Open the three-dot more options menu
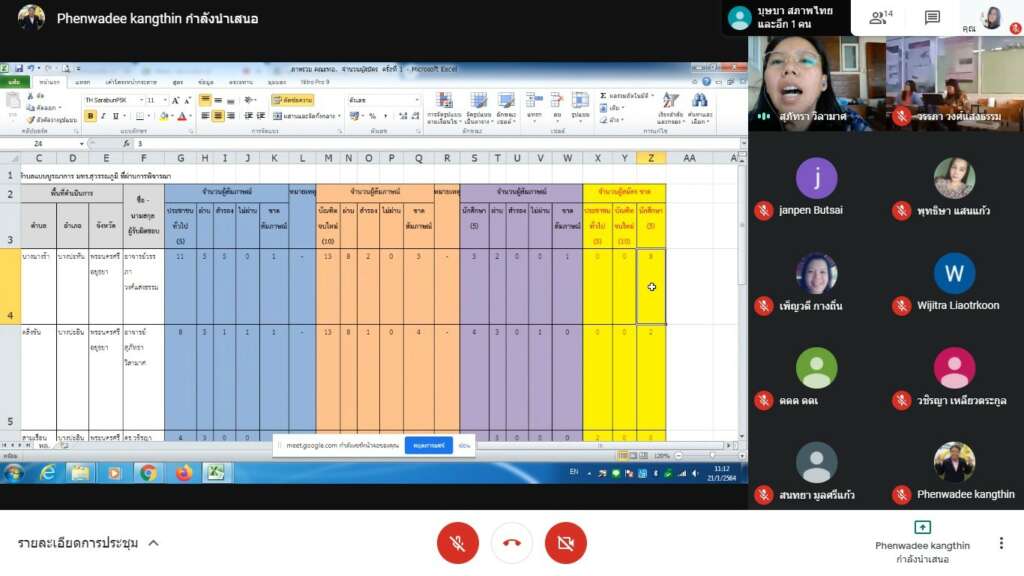Image resolution: width=1024 pixels, height=576 pixels. [1001, 543]
